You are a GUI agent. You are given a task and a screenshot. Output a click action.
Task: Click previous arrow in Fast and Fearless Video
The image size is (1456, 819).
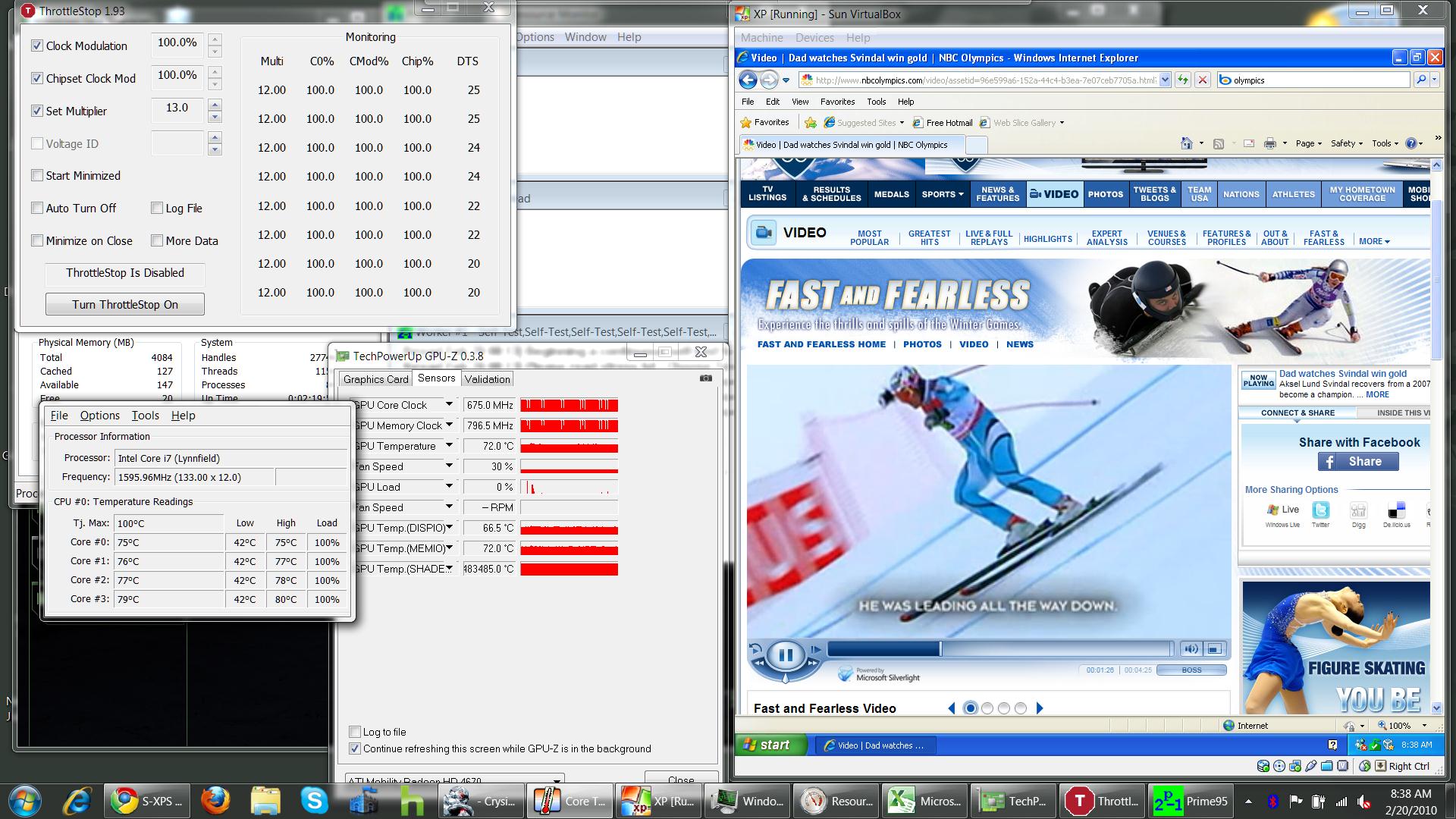coord(952,708)
